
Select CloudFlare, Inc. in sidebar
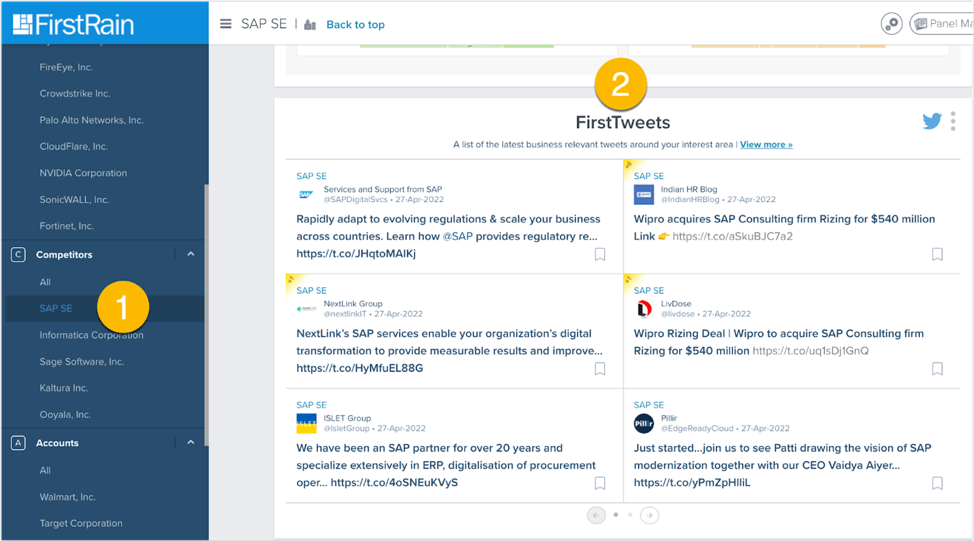click(73, 147)
